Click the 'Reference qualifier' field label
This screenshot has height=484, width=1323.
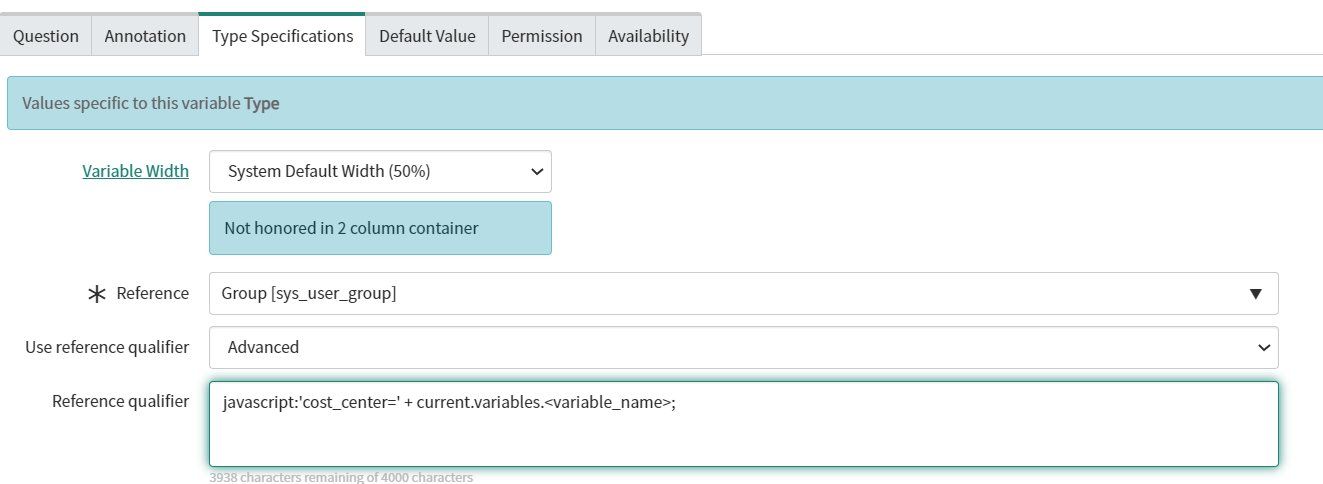120,401
